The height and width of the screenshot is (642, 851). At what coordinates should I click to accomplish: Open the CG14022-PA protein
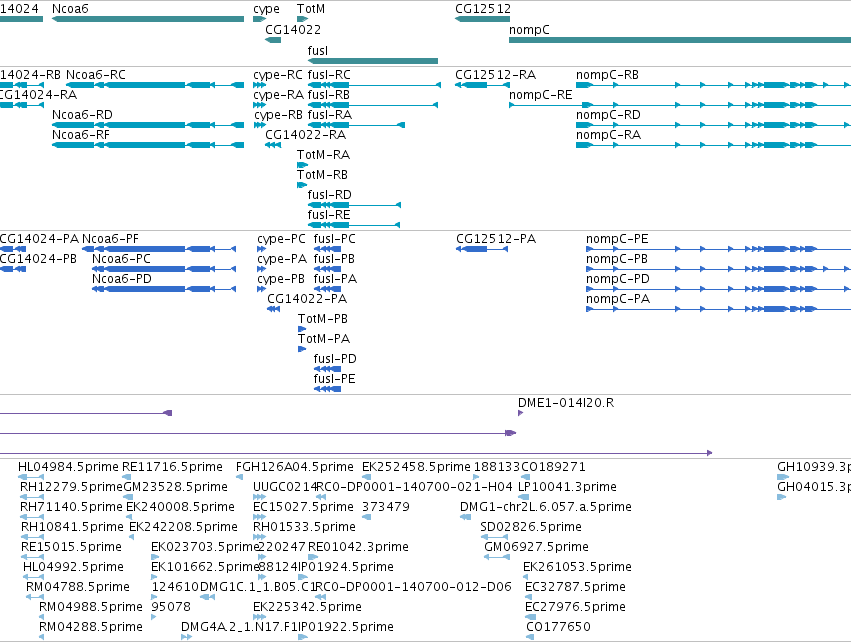point(307,299)
